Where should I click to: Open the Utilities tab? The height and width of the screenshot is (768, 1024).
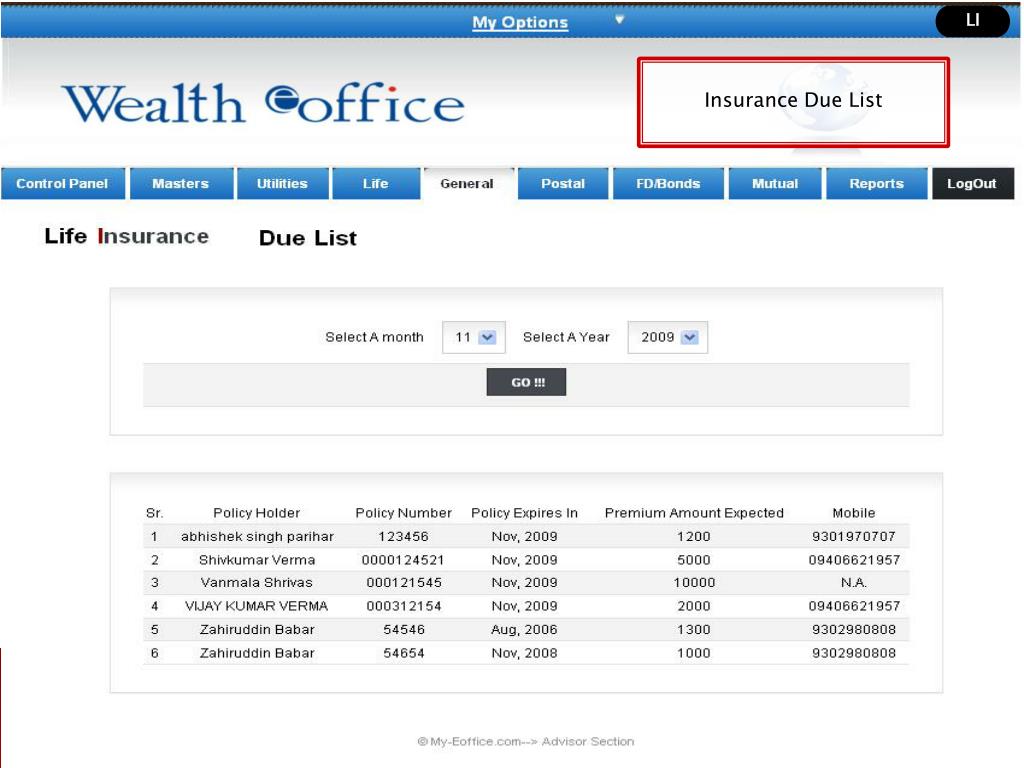282,184
